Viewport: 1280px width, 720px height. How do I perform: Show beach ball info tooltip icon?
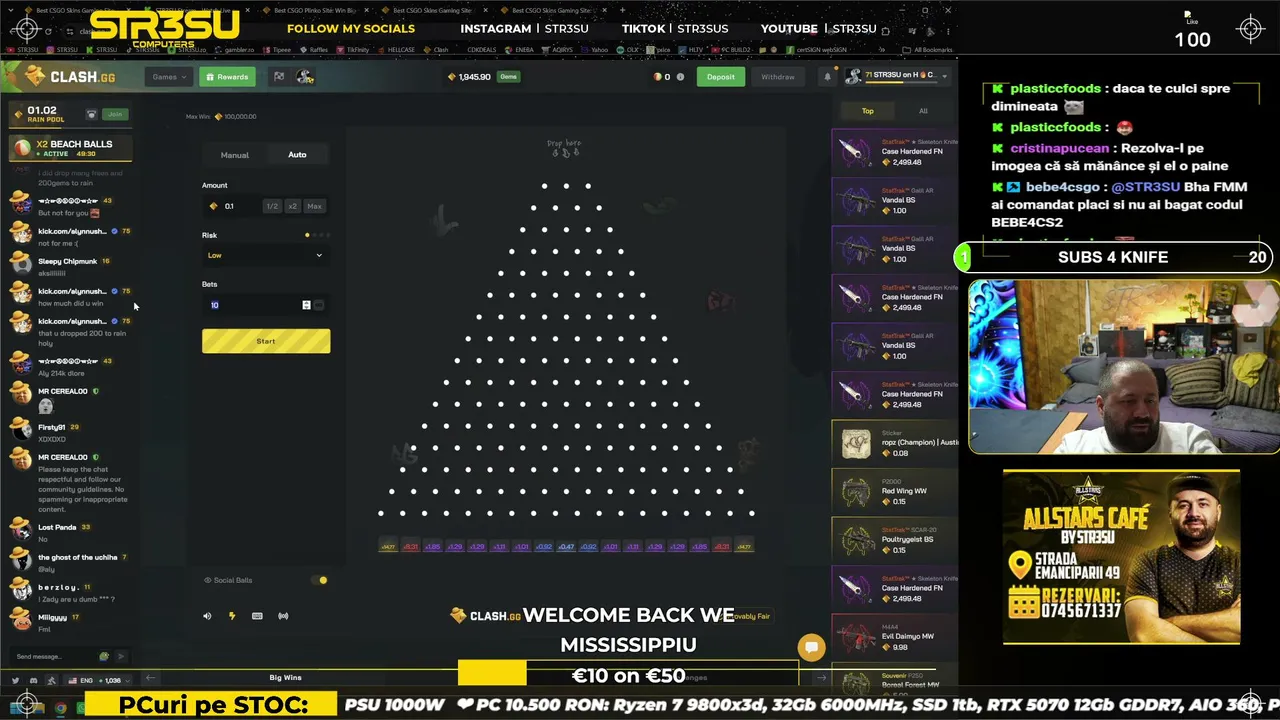[681, 77]
